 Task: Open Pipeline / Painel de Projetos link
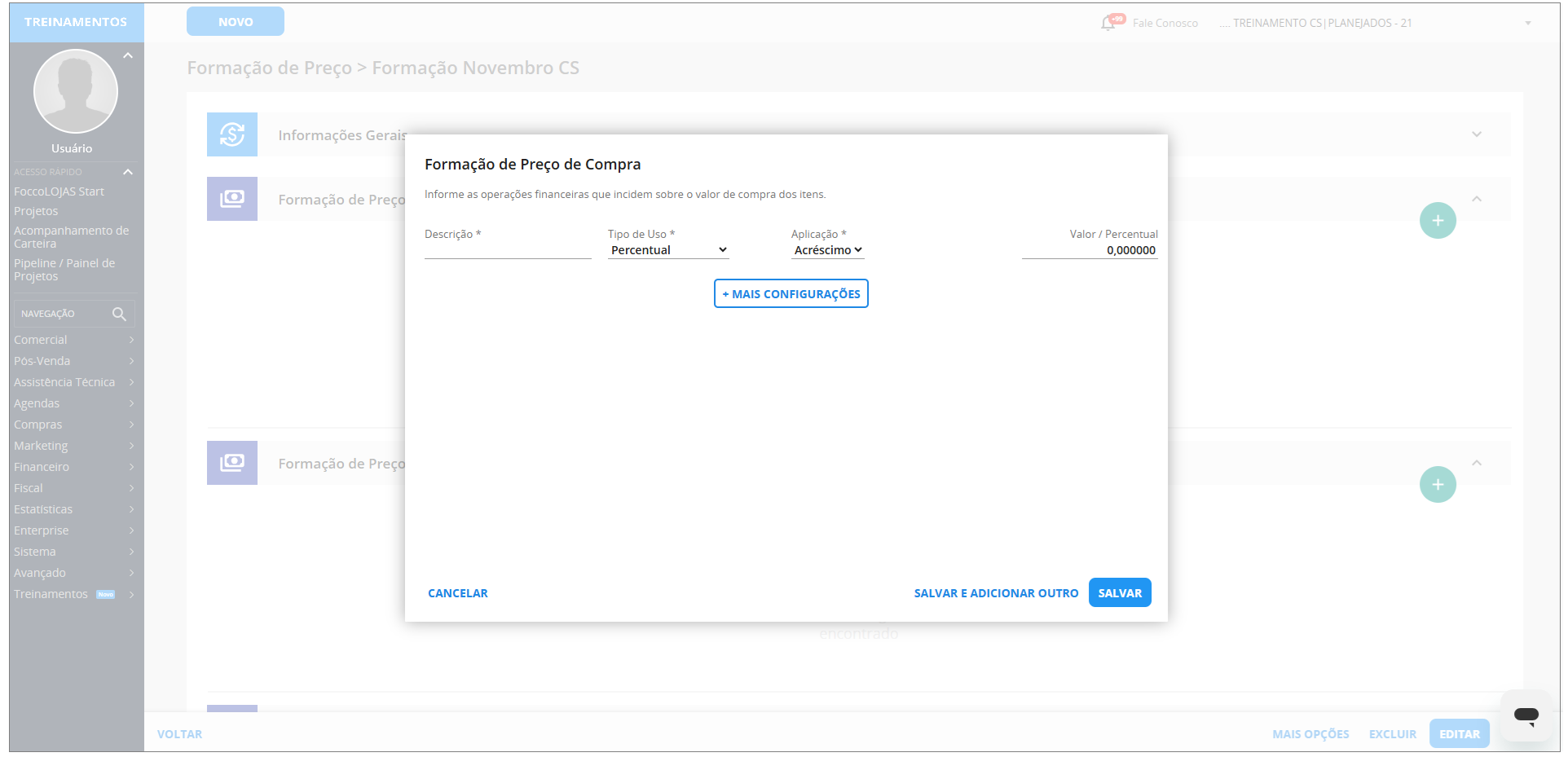[64, 270]
